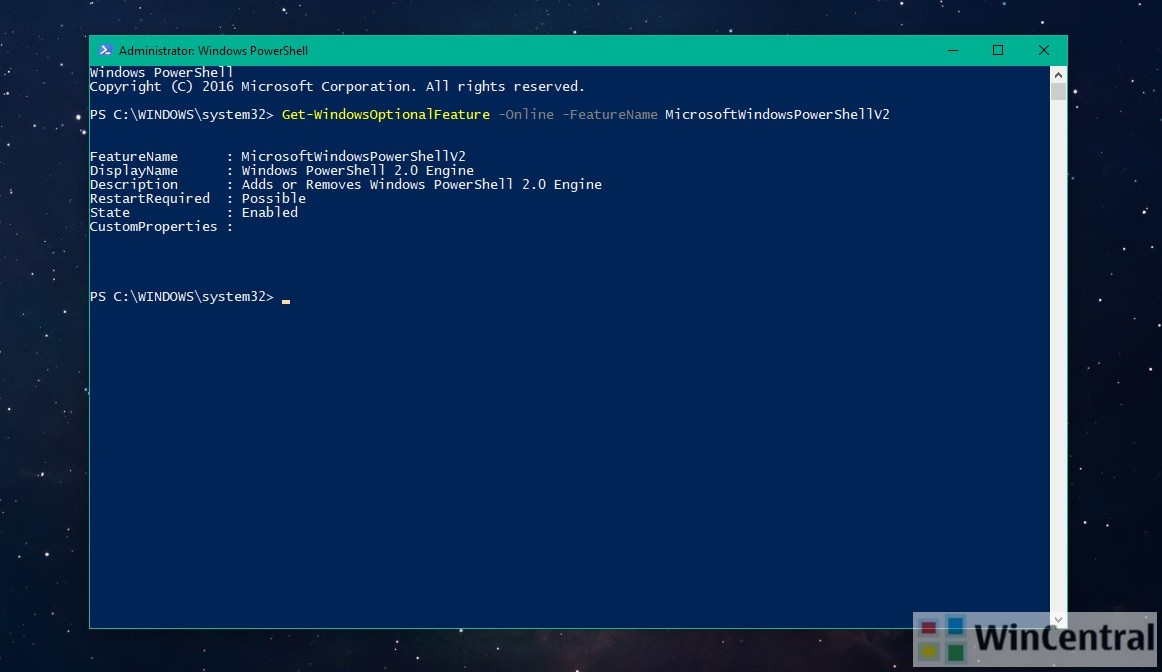Click the Get-WindowsOptionalFeature command text
1162x672 pixels.
point(385,114)
